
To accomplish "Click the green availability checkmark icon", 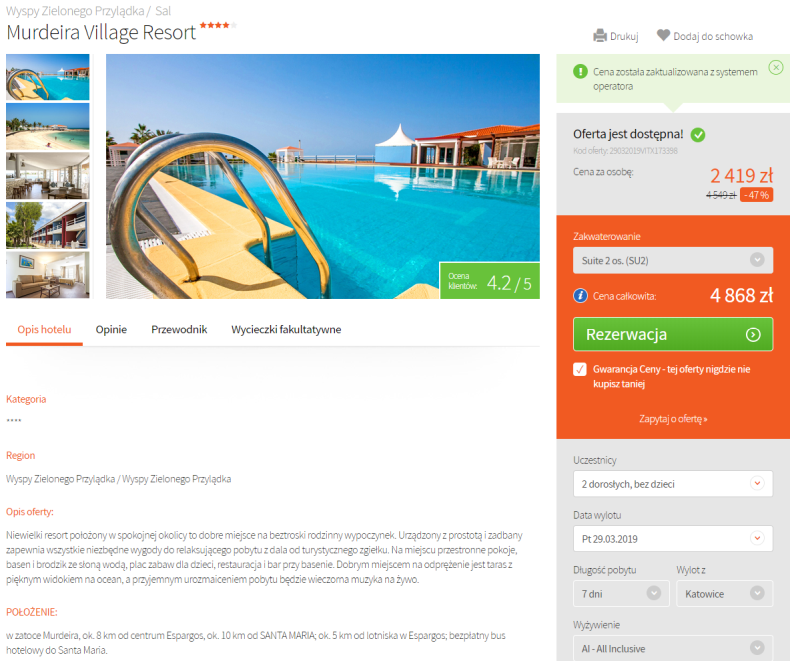I will tap(698, 135).
